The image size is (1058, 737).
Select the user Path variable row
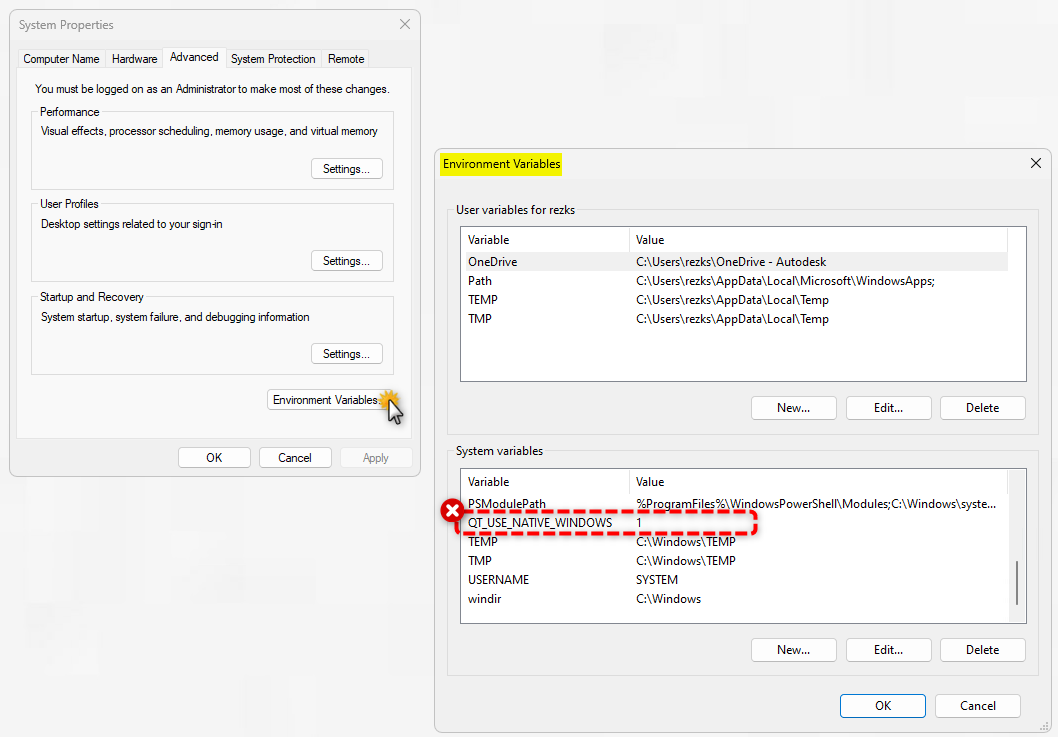pyautogui.click(x=734, y=281)
